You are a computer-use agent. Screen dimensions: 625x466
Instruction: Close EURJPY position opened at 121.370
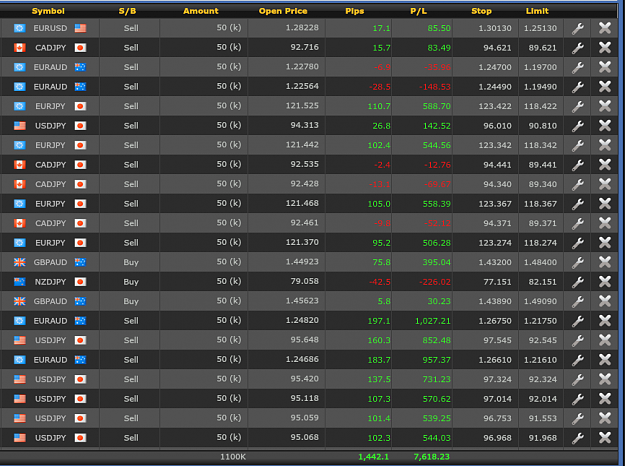click(x=605, y=243)
